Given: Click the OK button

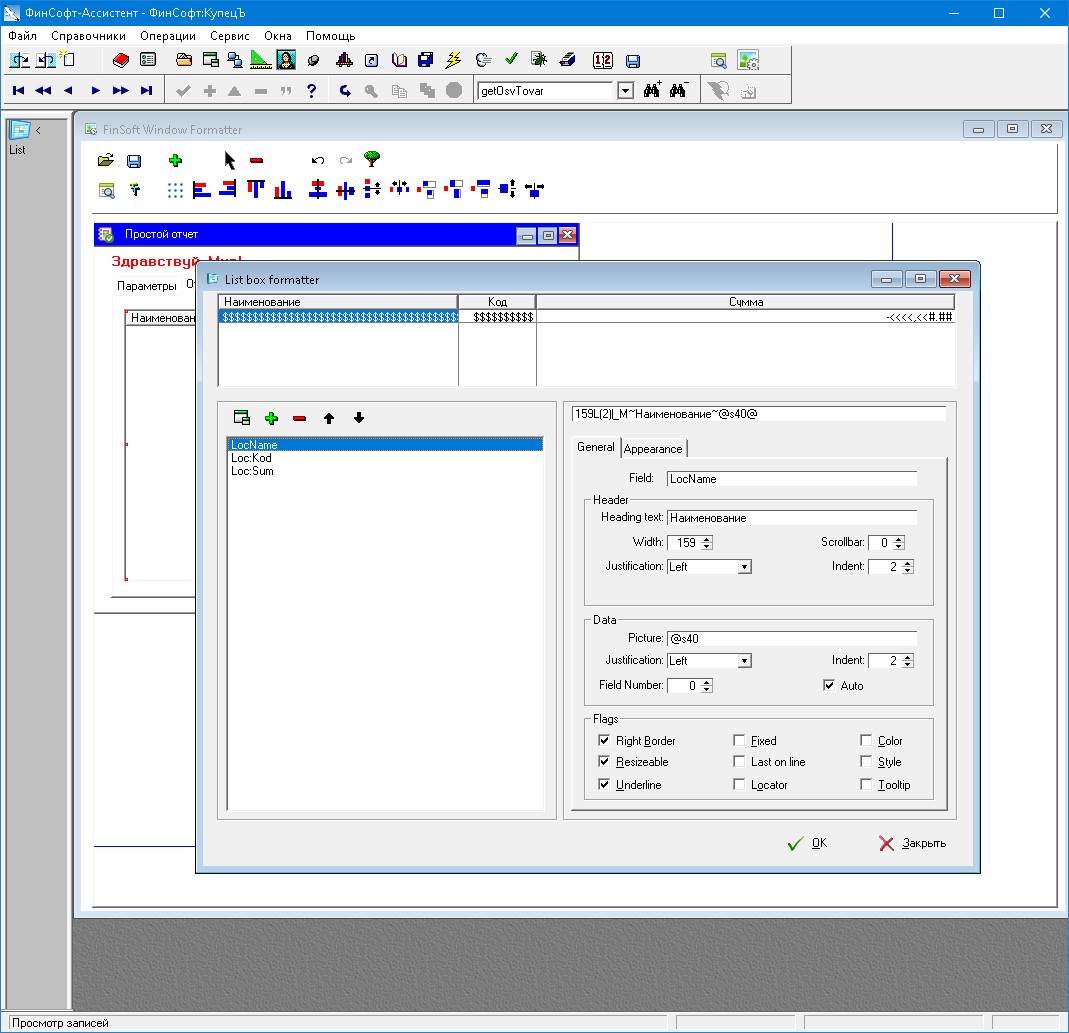Looking at the screenshot, I should (x=808, y=843).
